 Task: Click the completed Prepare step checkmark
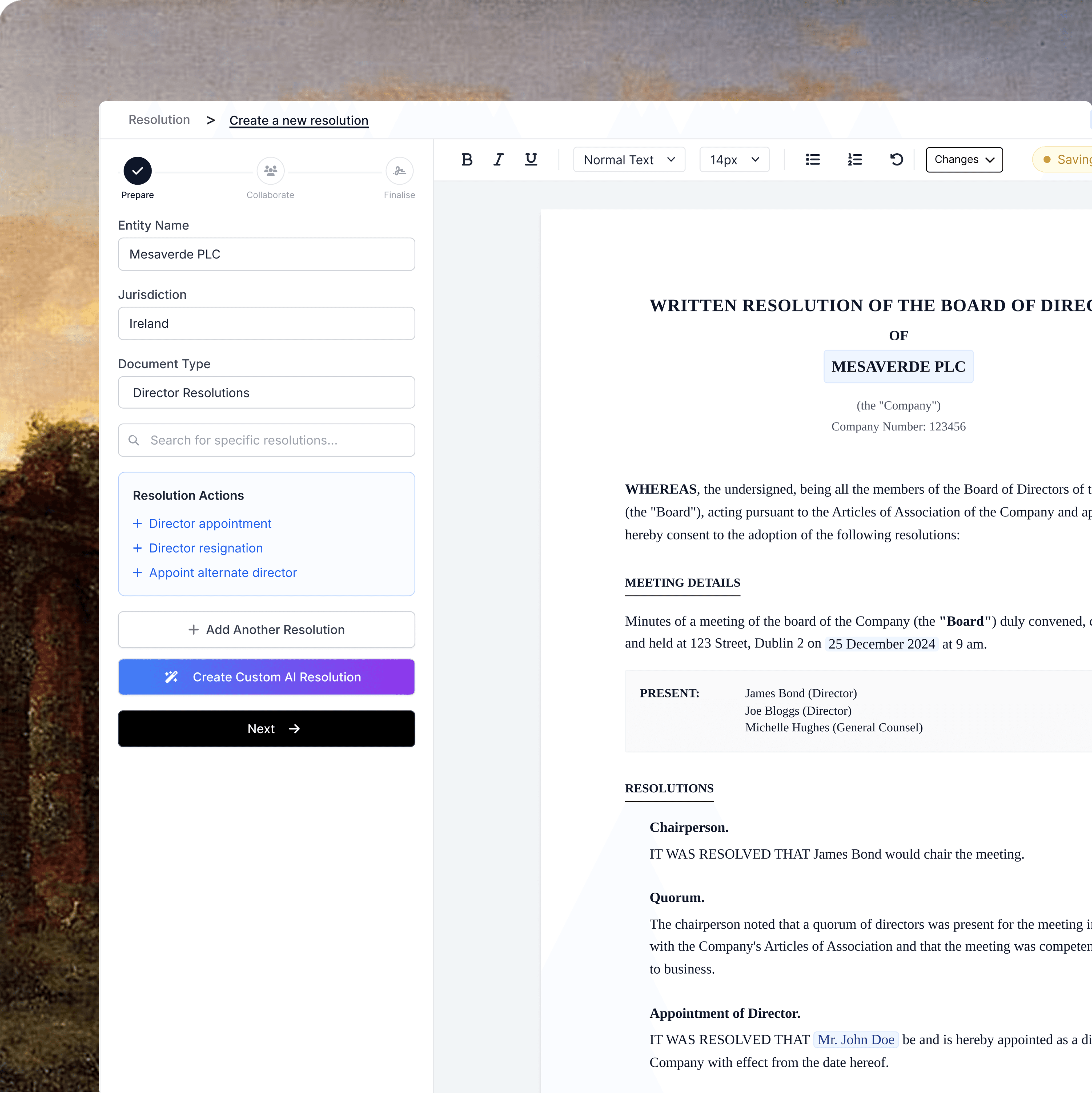(137, 171)
